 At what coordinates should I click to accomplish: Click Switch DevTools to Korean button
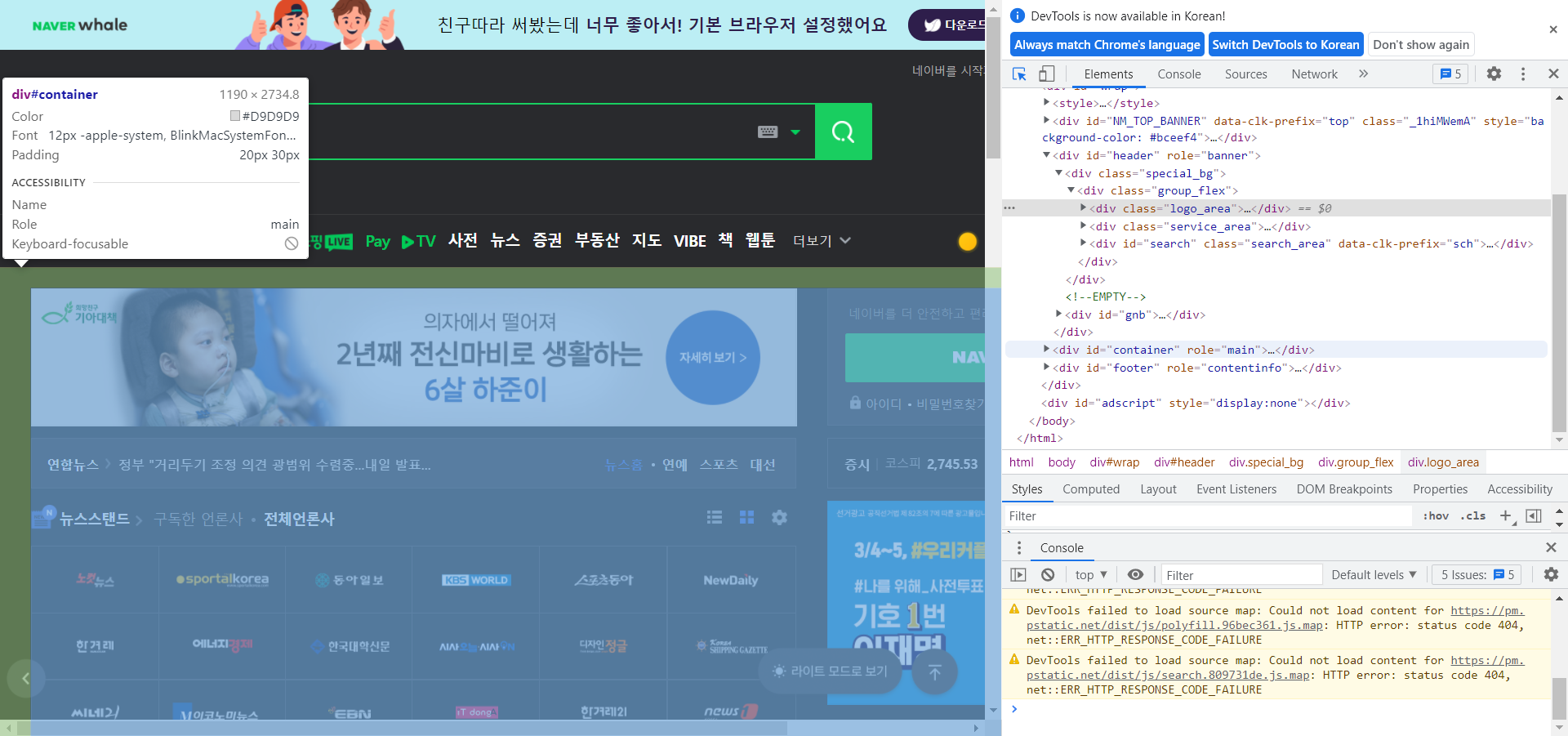click(1285, 45)
